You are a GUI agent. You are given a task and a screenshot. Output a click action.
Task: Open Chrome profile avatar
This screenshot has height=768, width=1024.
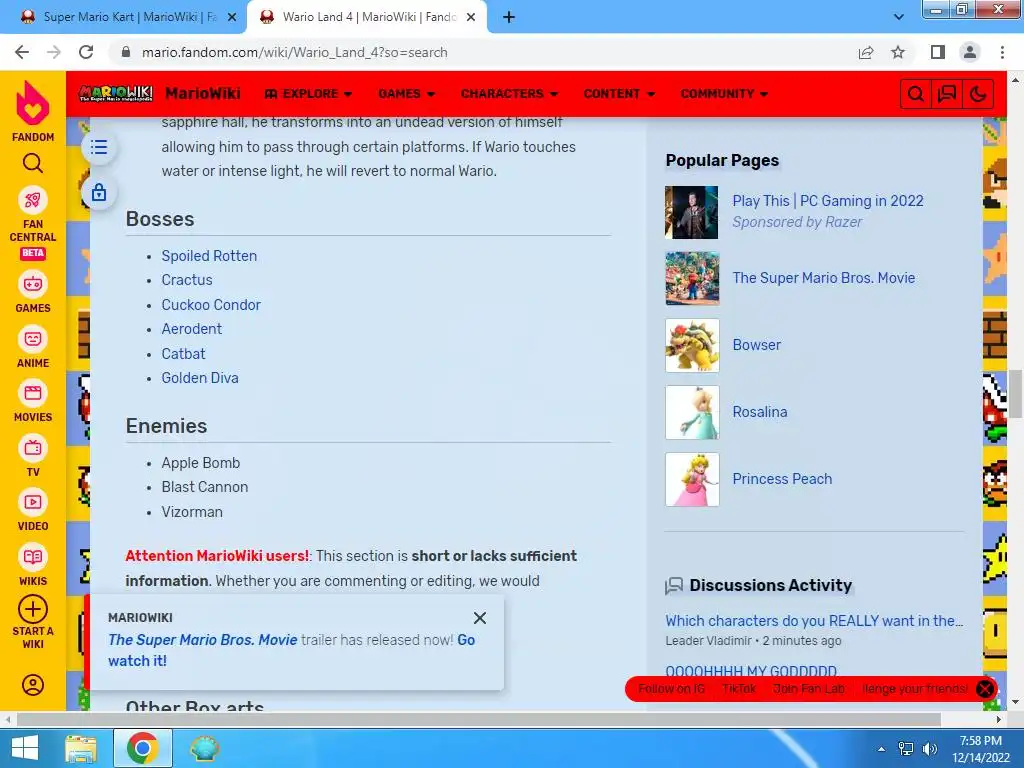pos(970,52)
